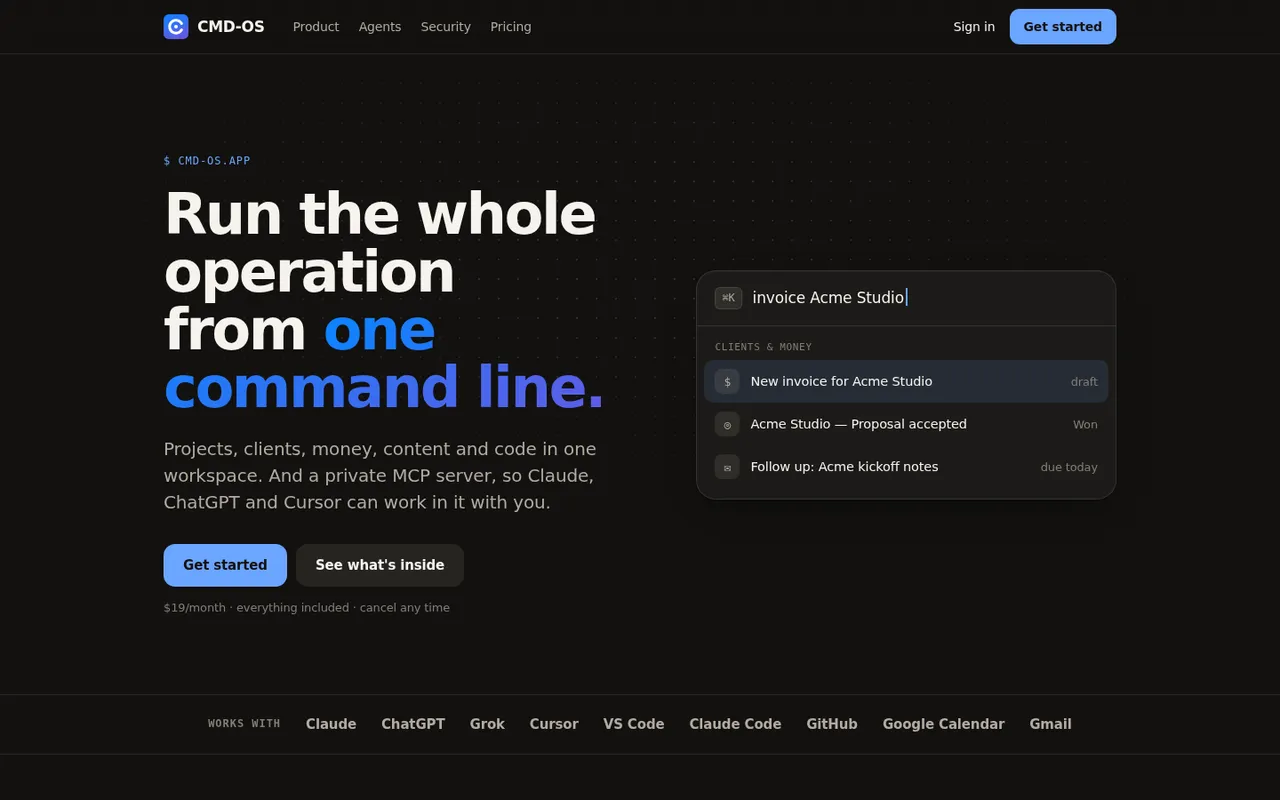The image size is (1280, 800).
Task: Click Grok in the Works with row
Action: [487, 724]
